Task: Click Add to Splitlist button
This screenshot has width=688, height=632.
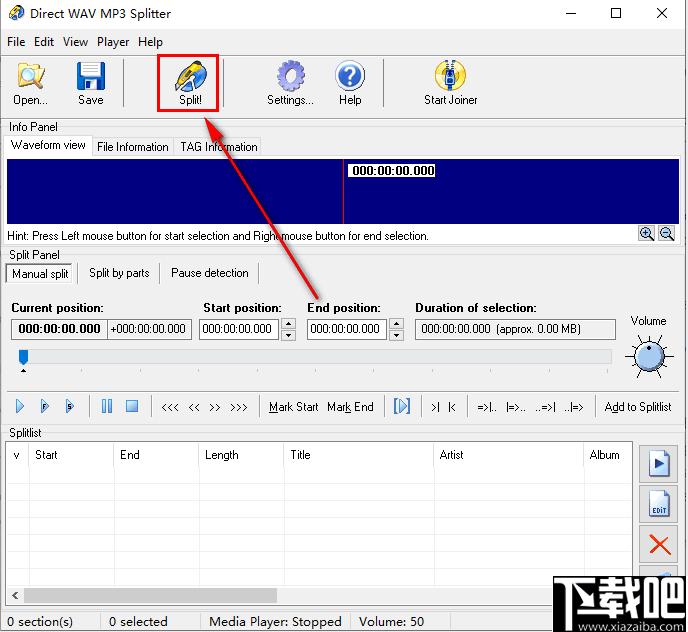Action: [x=638, y=407]
